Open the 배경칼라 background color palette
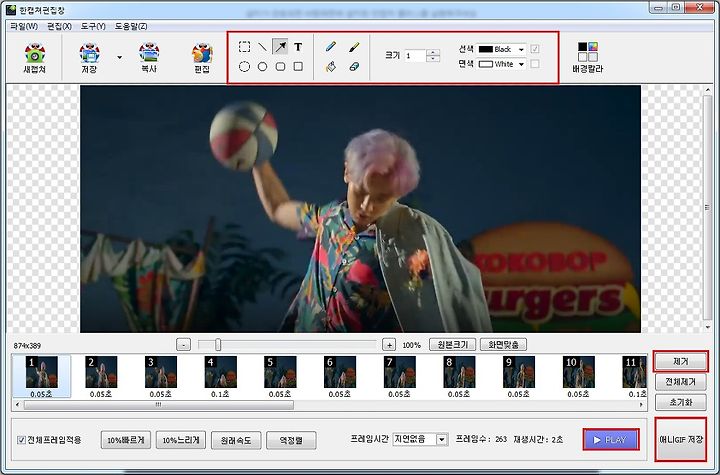The height and width of the screenshot is (475, 720). tap(588, 57)
